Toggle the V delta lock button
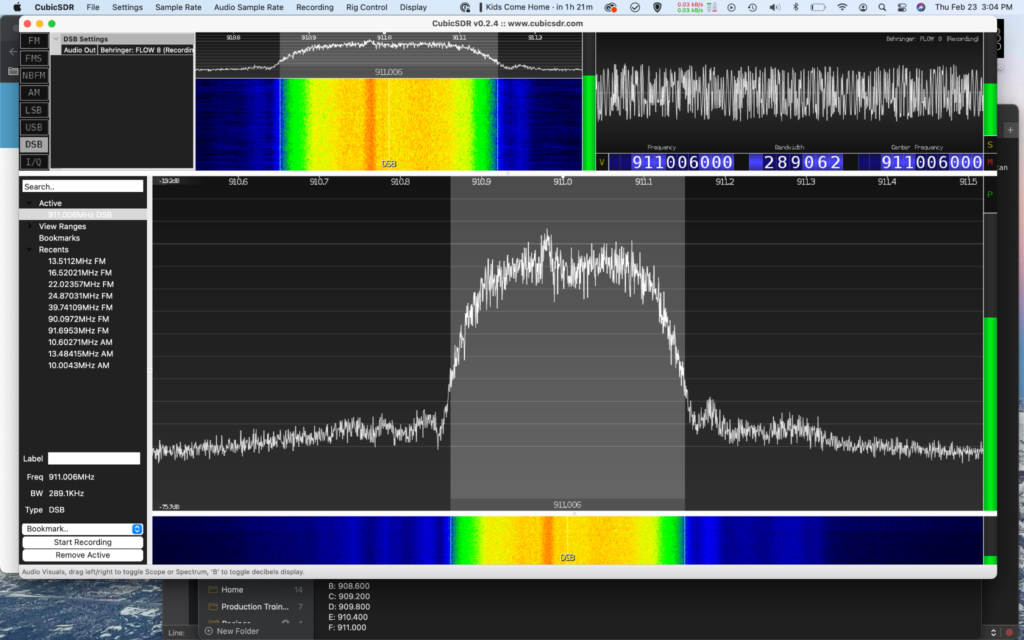1024x640 pixels. click(601, 162)
